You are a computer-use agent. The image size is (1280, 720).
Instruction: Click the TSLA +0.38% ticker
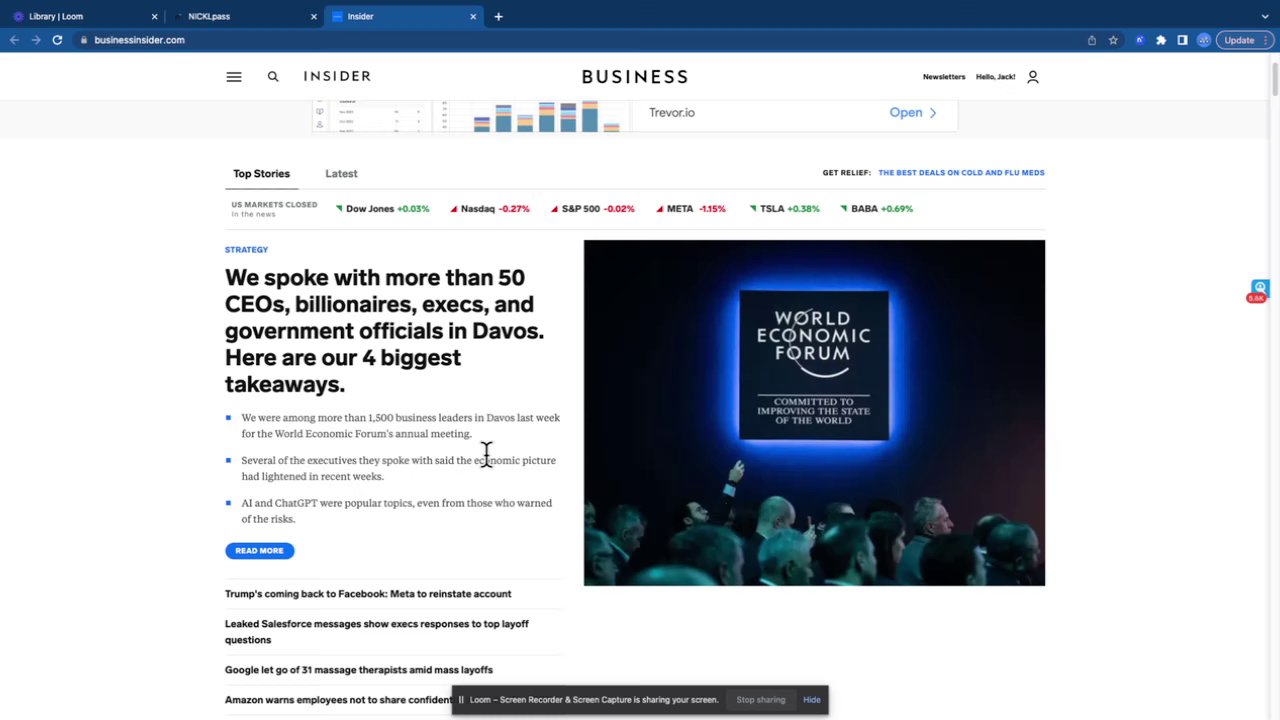coord(784,209)
